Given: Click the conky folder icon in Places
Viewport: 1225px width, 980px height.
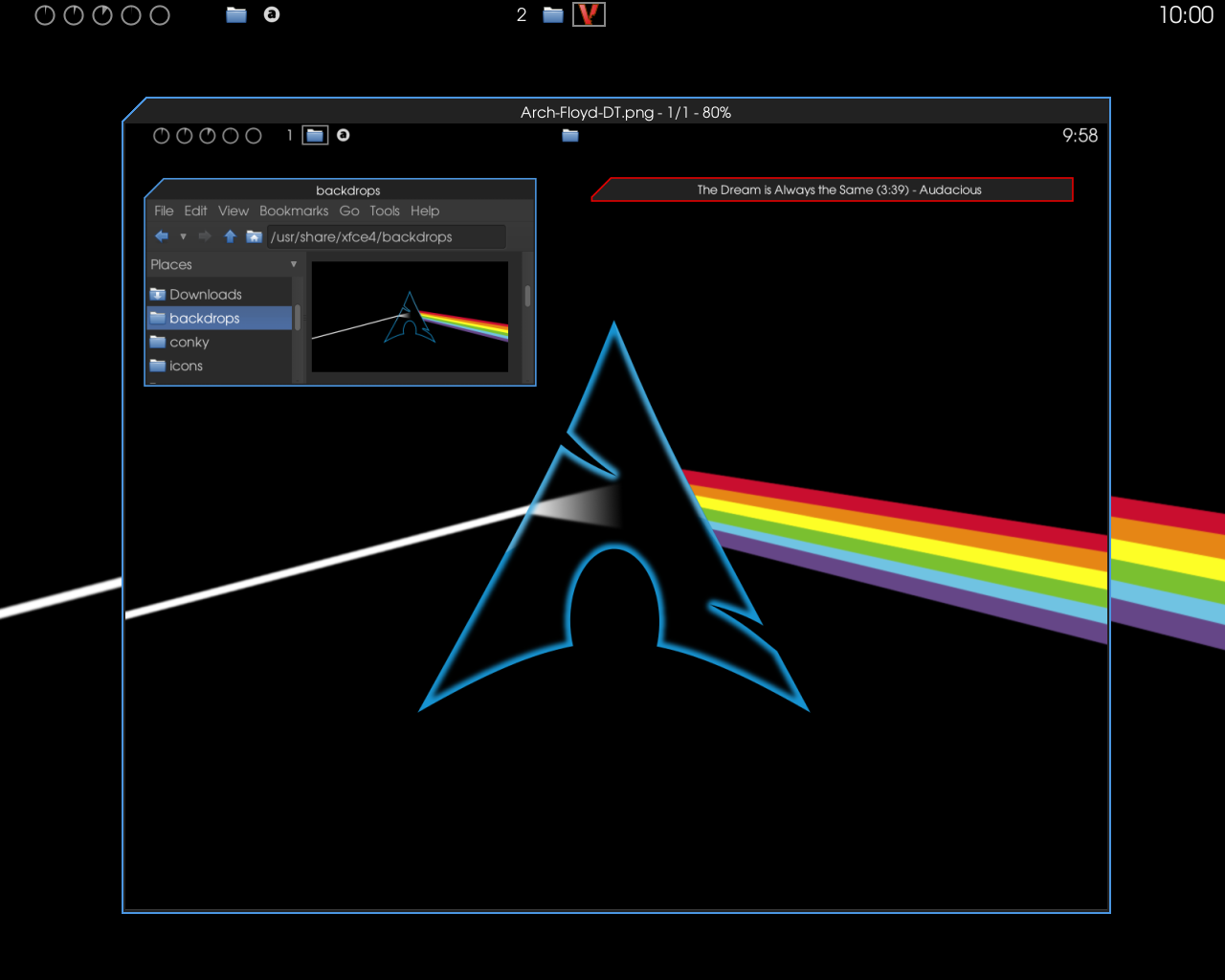Looking at the screenshot, I should point(158,342).
